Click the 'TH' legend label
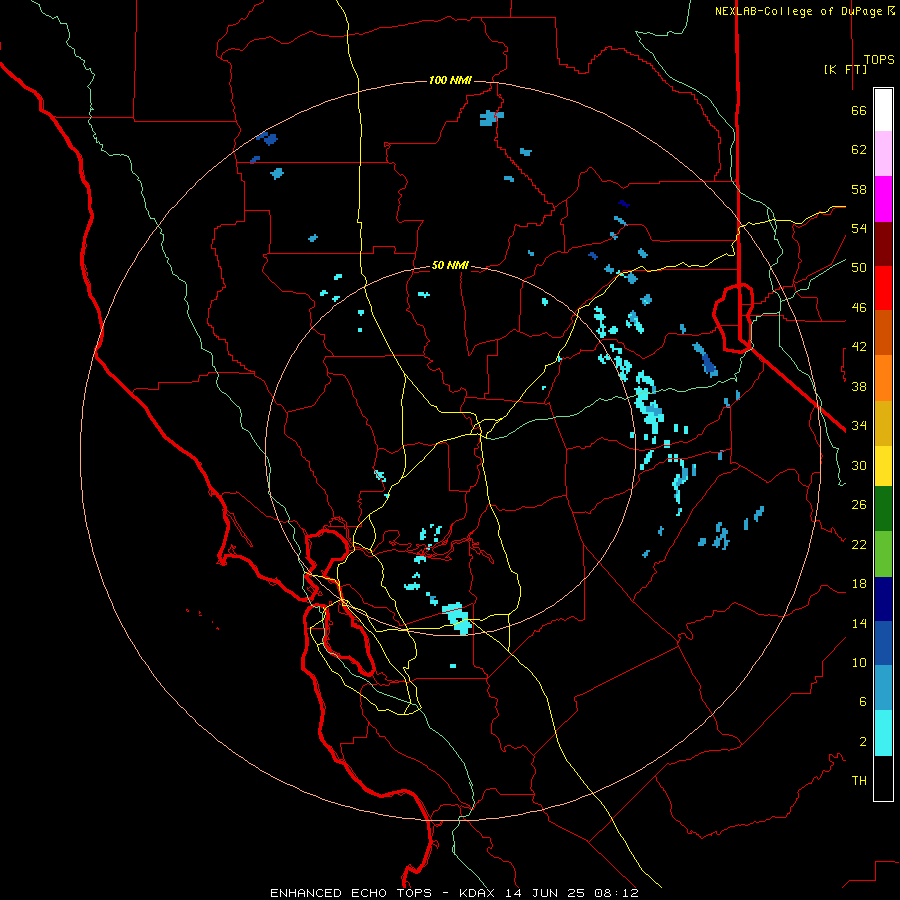This screenshot has height=900, width=900. (x=859, y=781)
